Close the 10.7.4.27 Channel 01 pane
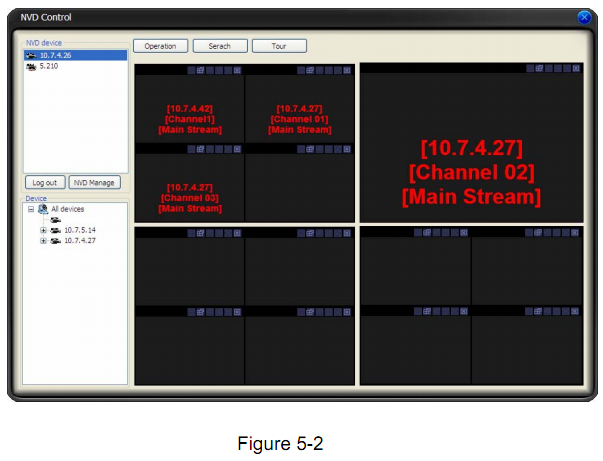Image resolution: width=603 pixels, height=461 pixels. 347,70
